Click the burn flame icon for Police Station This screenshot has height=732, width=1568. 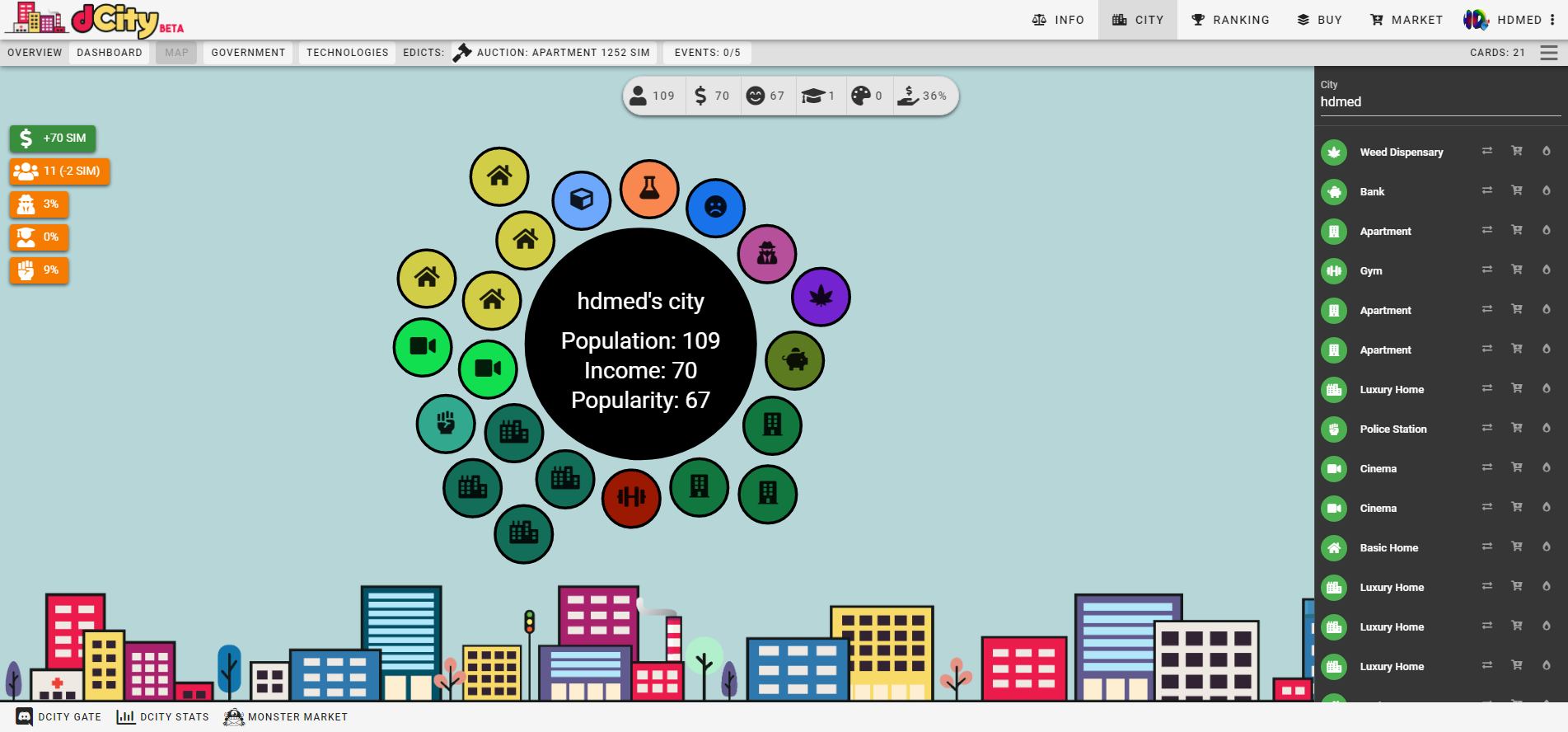click(1547, 428)
